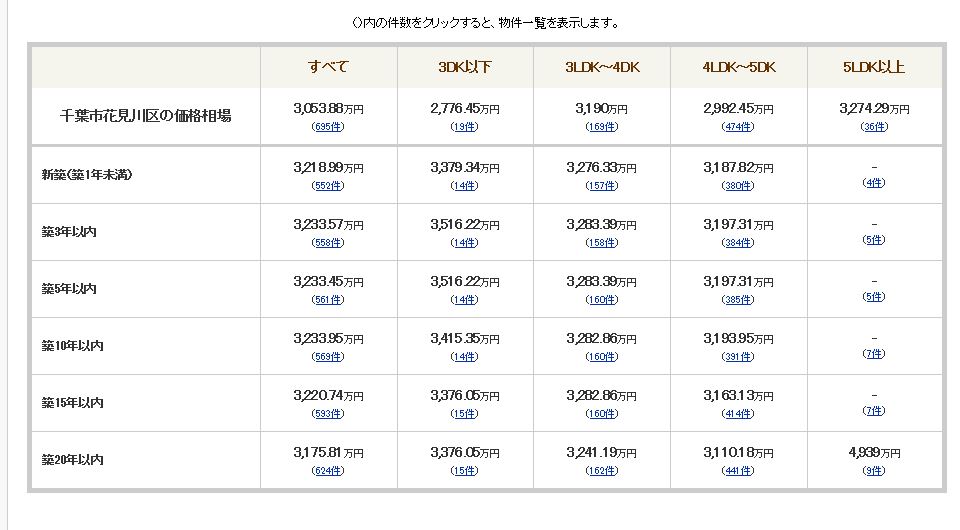Open 391件 link in 築10年以内 row
This screenshot has width=960, height=530.
(738, 356)
